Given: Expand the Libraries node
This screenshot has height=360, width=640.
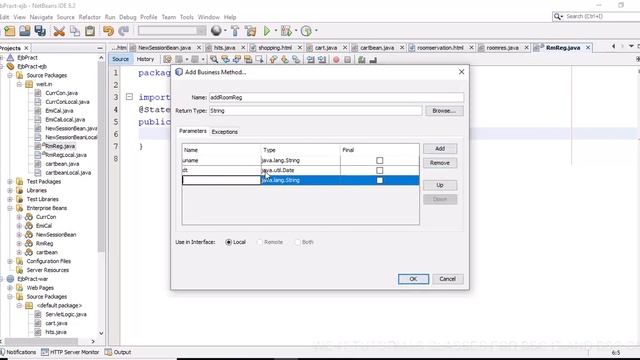Looking at the screenshot, I should coord(10,190).
